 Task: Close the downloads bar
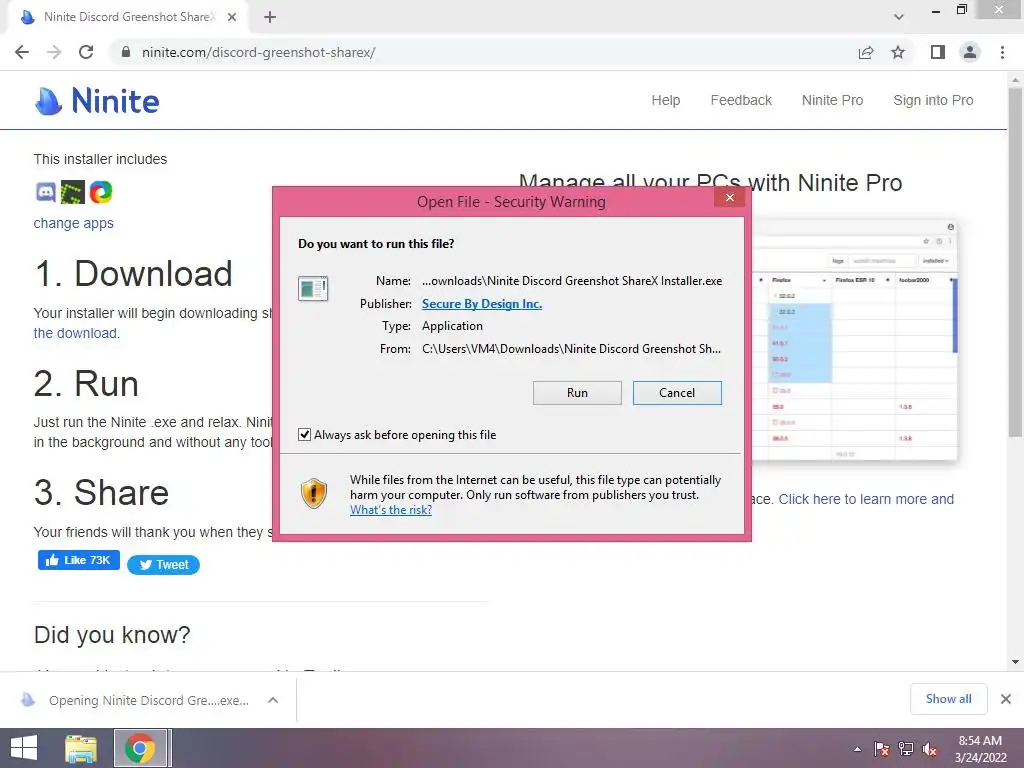tap(1006, 699)
